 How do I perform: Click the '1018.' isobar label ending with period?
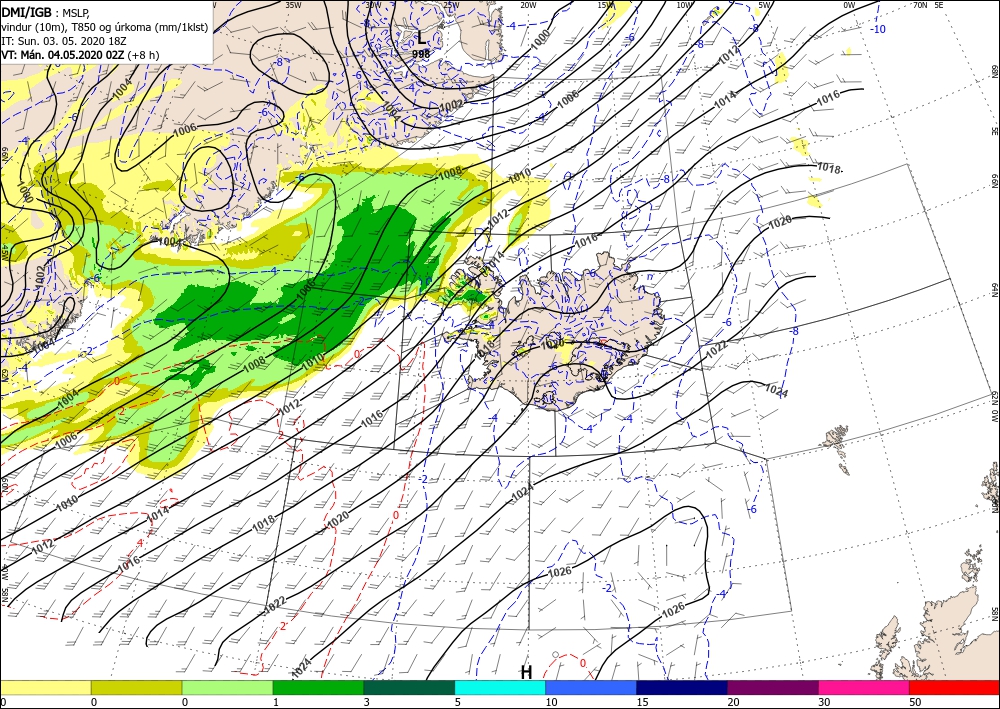pos(830,168)
